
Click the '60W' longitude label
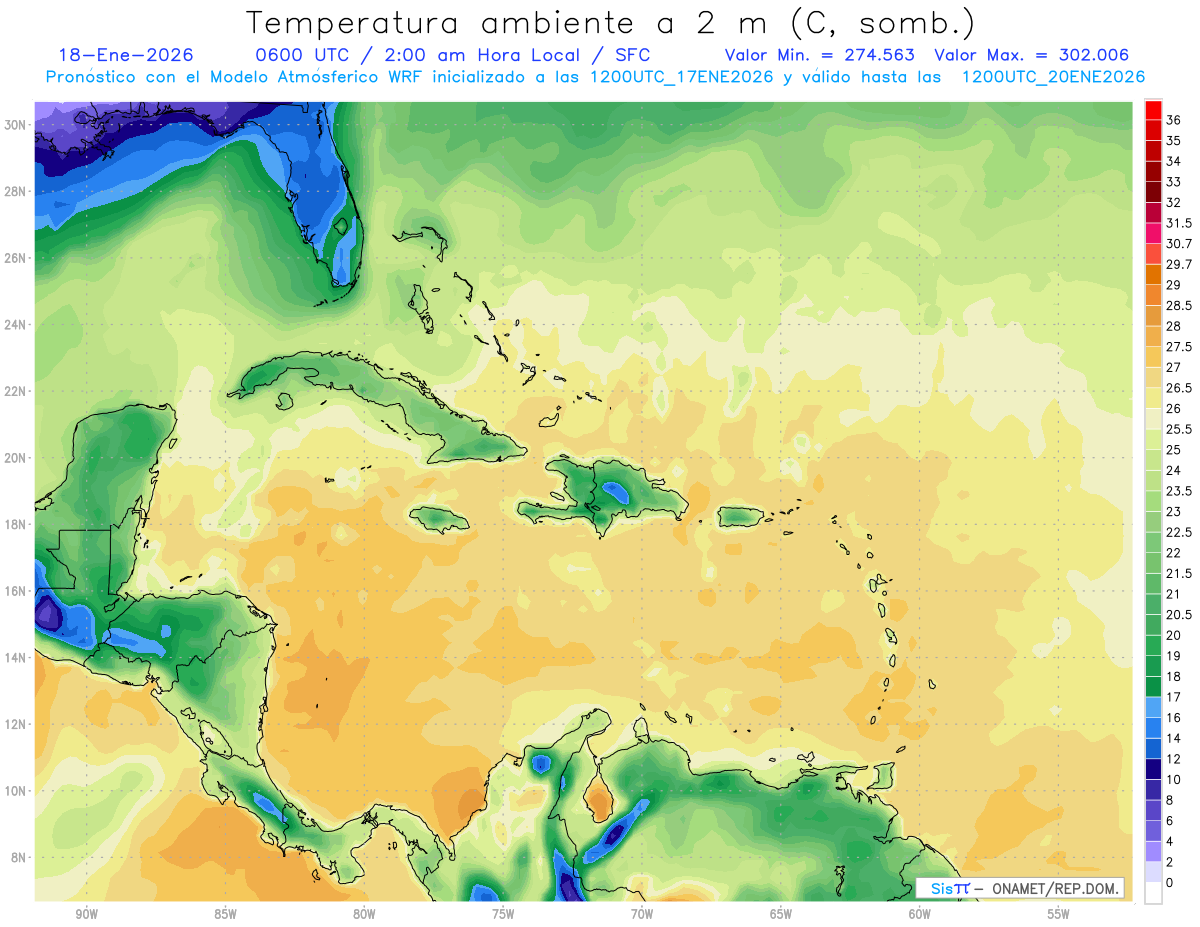(x=920, y=914)
